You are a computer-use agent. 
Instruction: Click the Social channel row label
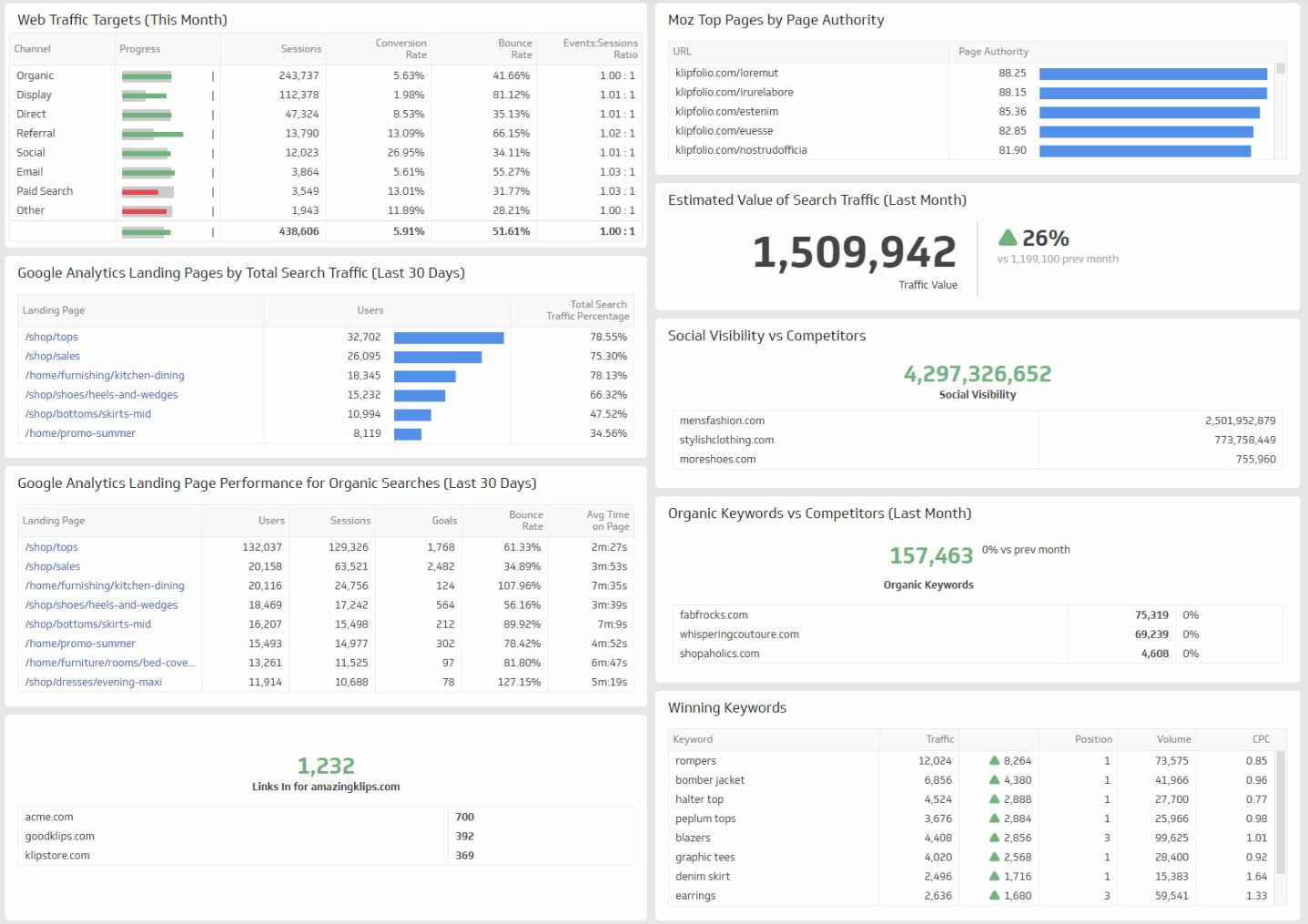pyautogui.click(x=30, y=153)
